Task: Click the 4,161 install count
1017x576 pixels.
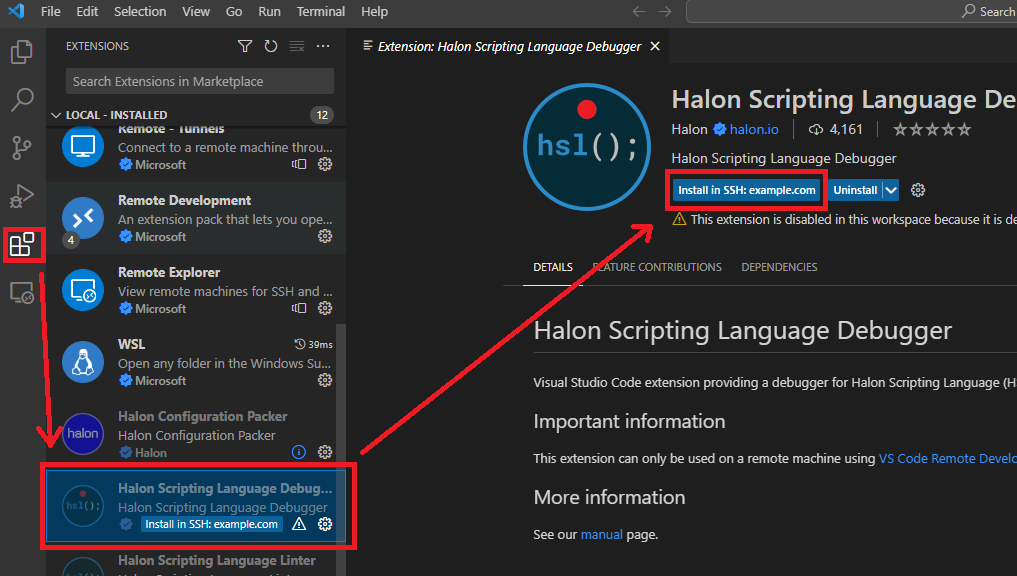Action: [x=835, y=130]
